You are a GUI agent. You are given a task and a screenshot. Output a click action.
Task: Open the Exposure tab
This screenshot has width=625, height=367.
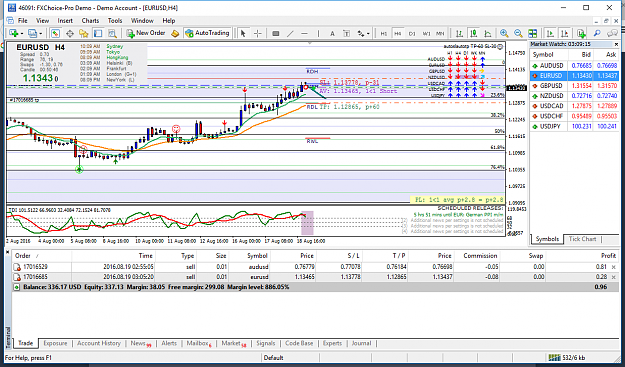click(x=55, y=343)
